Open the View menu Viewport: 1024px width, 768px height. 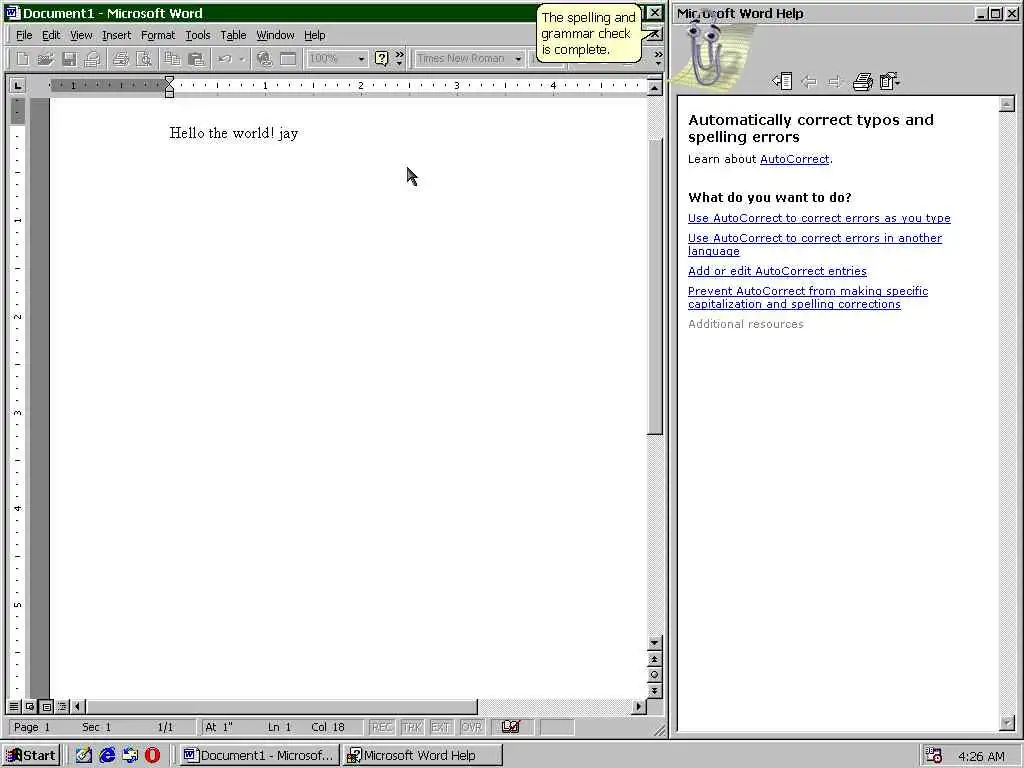point(81,35)
